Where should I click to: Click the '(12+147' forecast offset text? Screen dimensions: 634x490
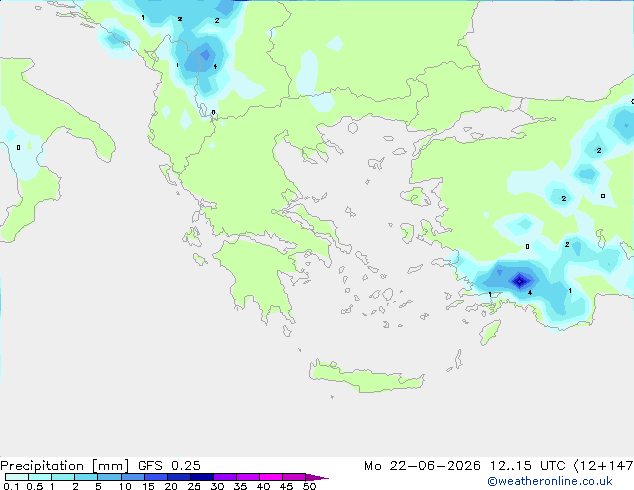[x=604, y=466]
